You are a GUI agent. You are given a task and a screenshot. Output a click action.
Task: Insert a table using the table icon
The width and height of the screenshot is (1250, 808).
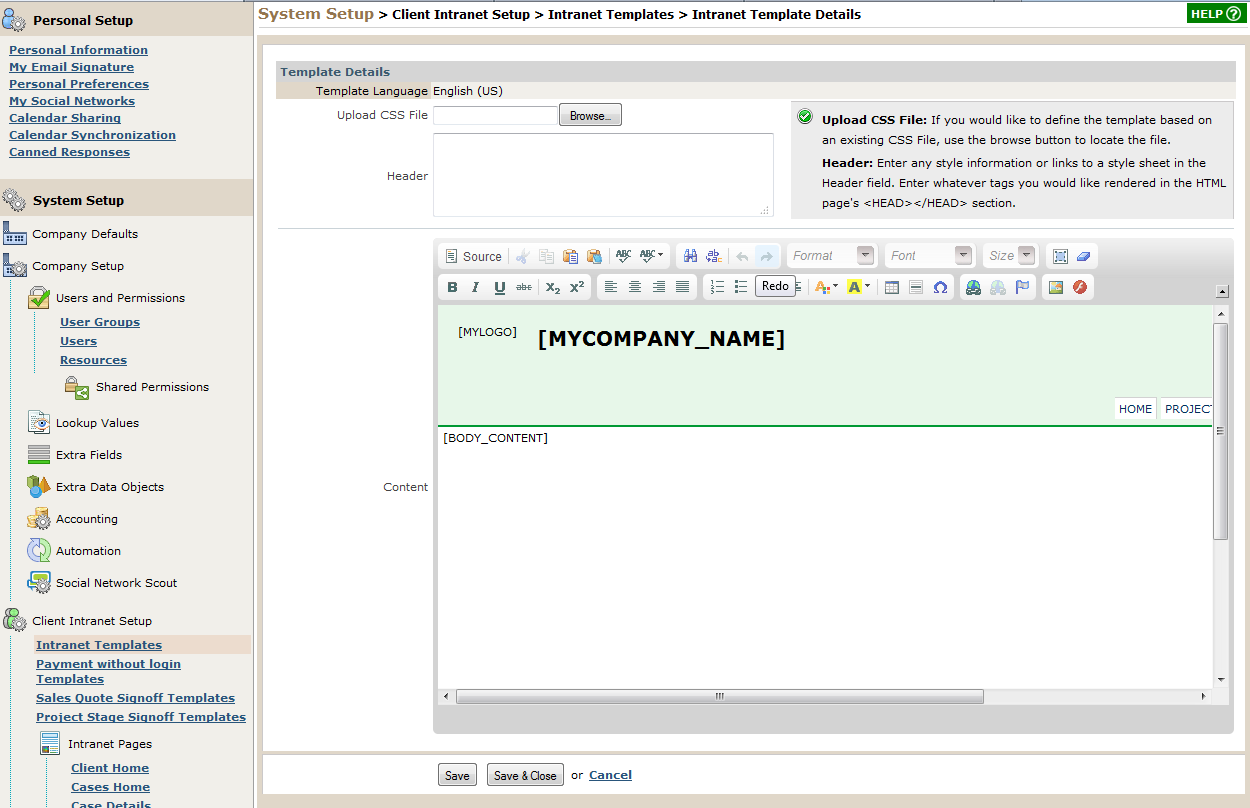click(x=892, y=287)
